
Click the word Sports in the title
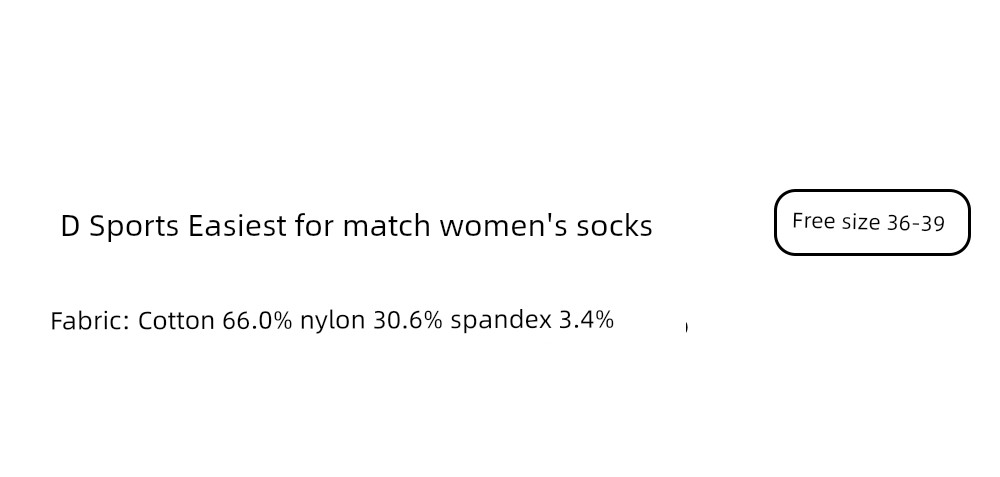134,227
